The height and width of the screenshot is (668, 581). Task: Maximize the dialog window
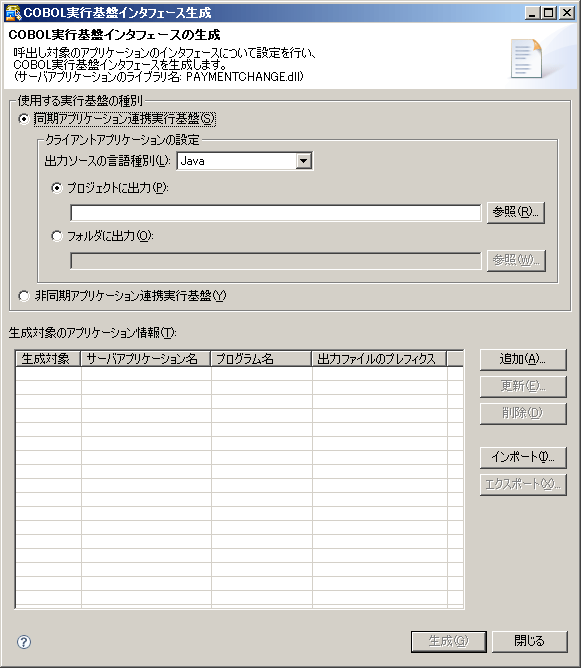point(548,13)
